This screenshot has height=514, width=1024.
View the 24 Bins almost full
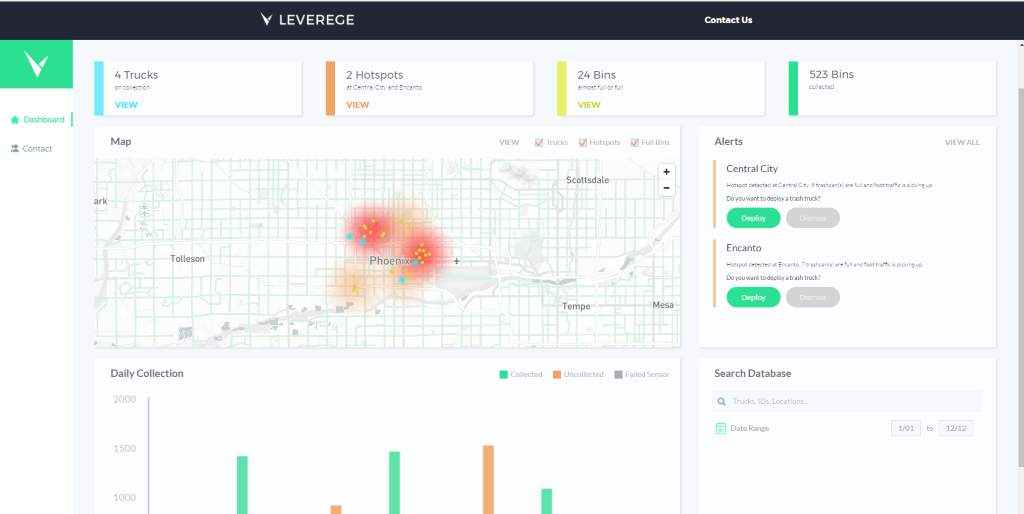(x=588, y=104)
